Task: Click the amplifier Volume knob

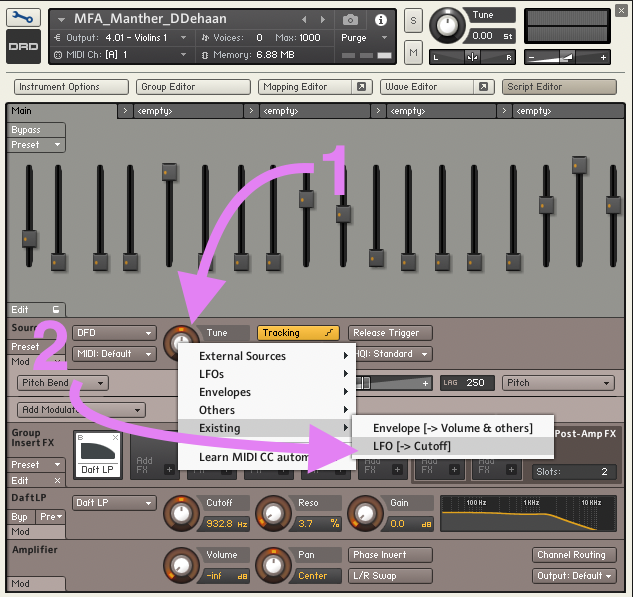Action: [x=181, y=565]
